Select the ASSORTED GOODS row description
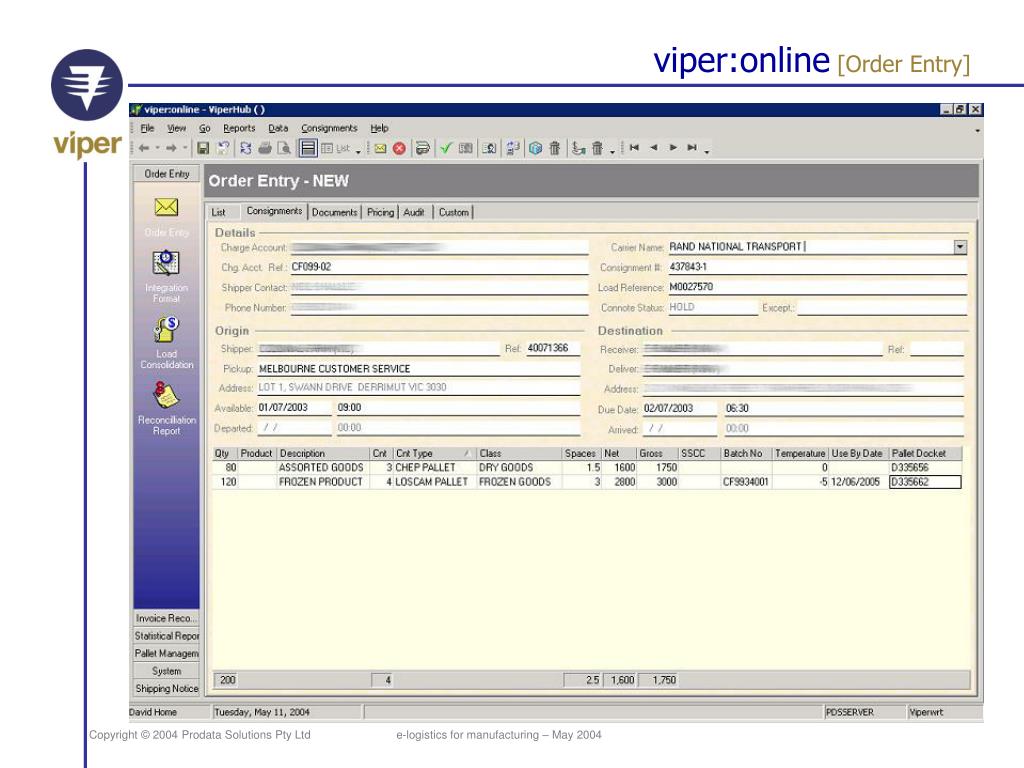The height and width of the screenshot is (768, 1024). (x=321, y=468)
